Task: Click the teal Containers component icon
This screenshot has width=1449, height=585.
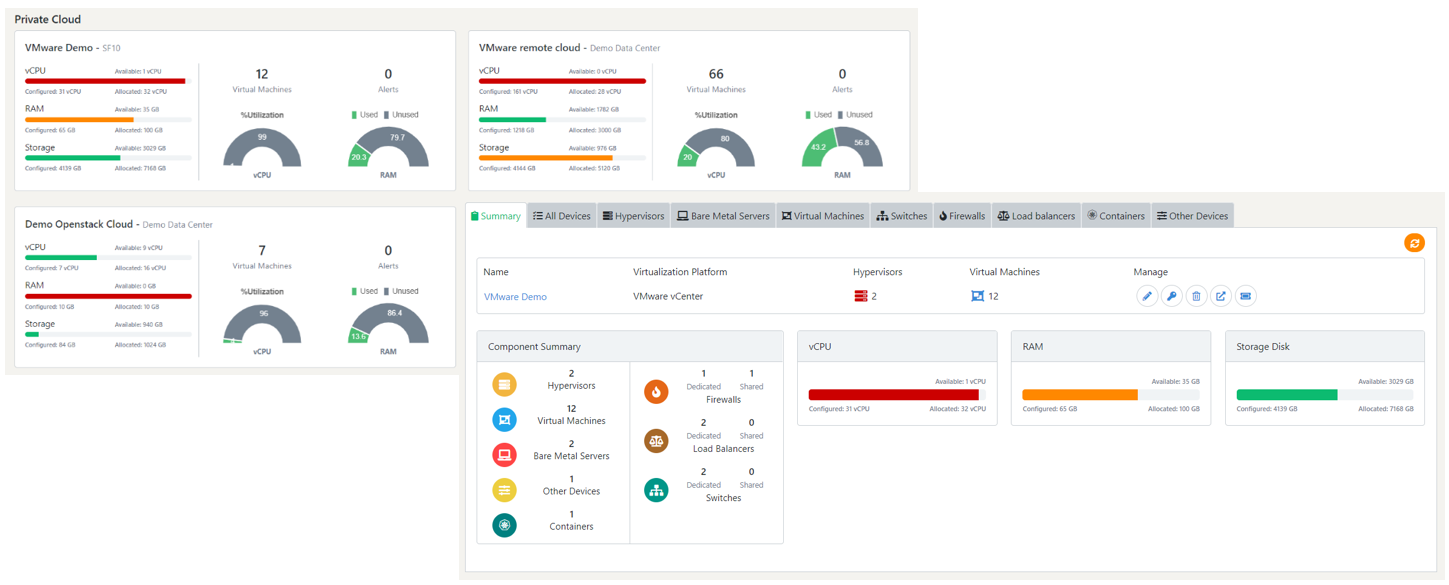Action: (504, 525)
